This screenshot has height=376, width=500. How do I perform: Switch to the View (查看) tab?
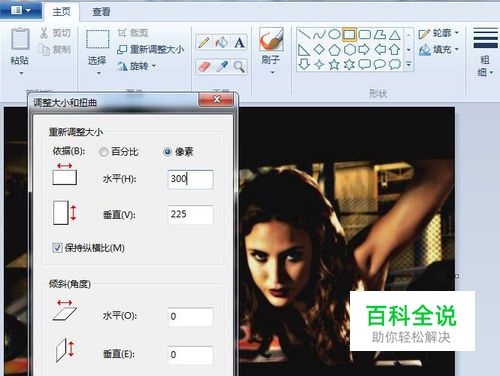point(101,12)
